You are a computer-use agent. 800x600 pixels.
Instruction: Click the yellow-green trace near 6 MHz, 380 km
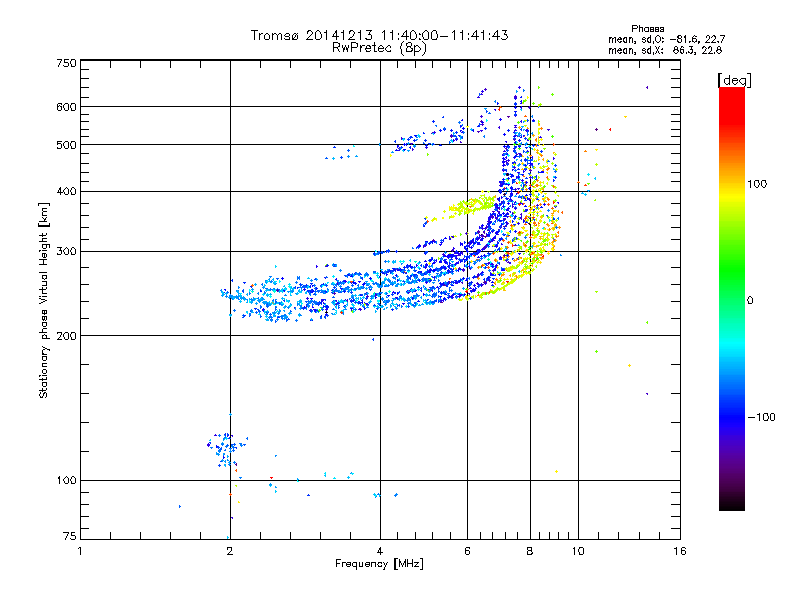click(x=469, y=205)
